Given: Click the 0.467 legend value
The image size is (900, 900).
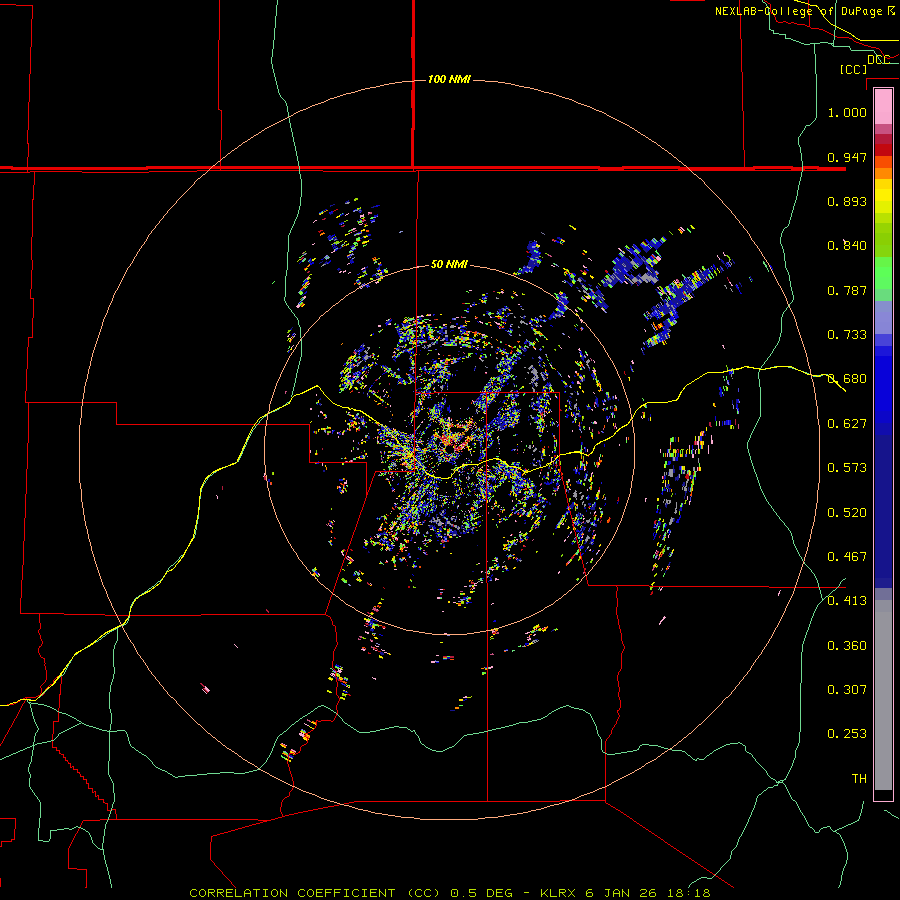Looking at the screenshot, I should tap(847, 557).
